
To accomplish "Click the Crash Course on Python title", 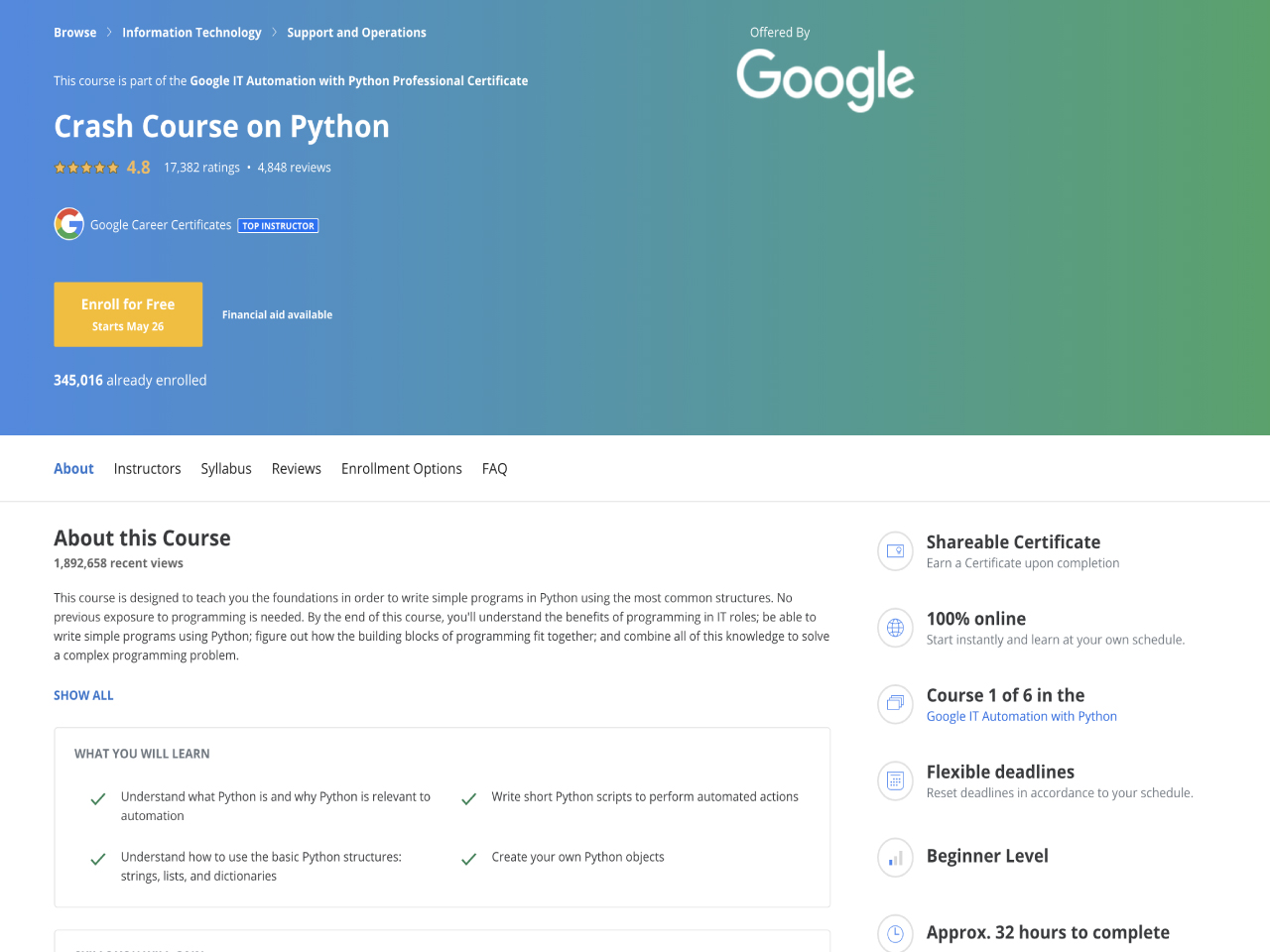I will coord(221,127).
